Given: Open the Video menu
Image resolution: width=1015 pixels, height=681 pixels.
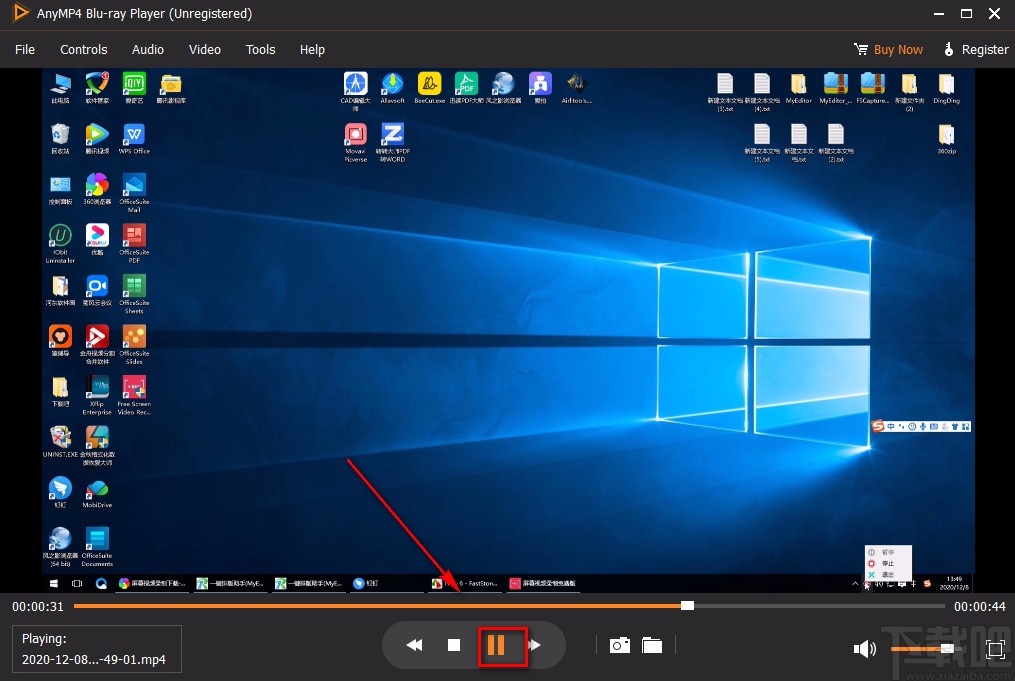Looking at the screenshot, I should [204, 49].
